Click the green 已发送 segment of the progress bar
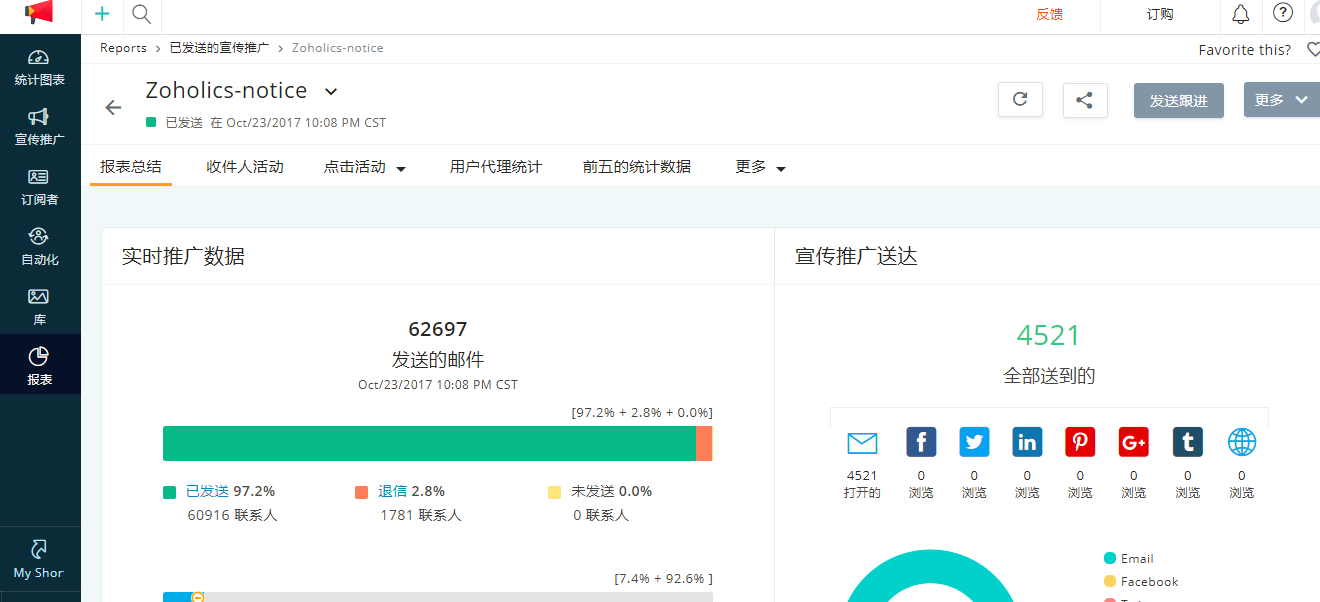1320x602 pixels. tap(430, 443)
